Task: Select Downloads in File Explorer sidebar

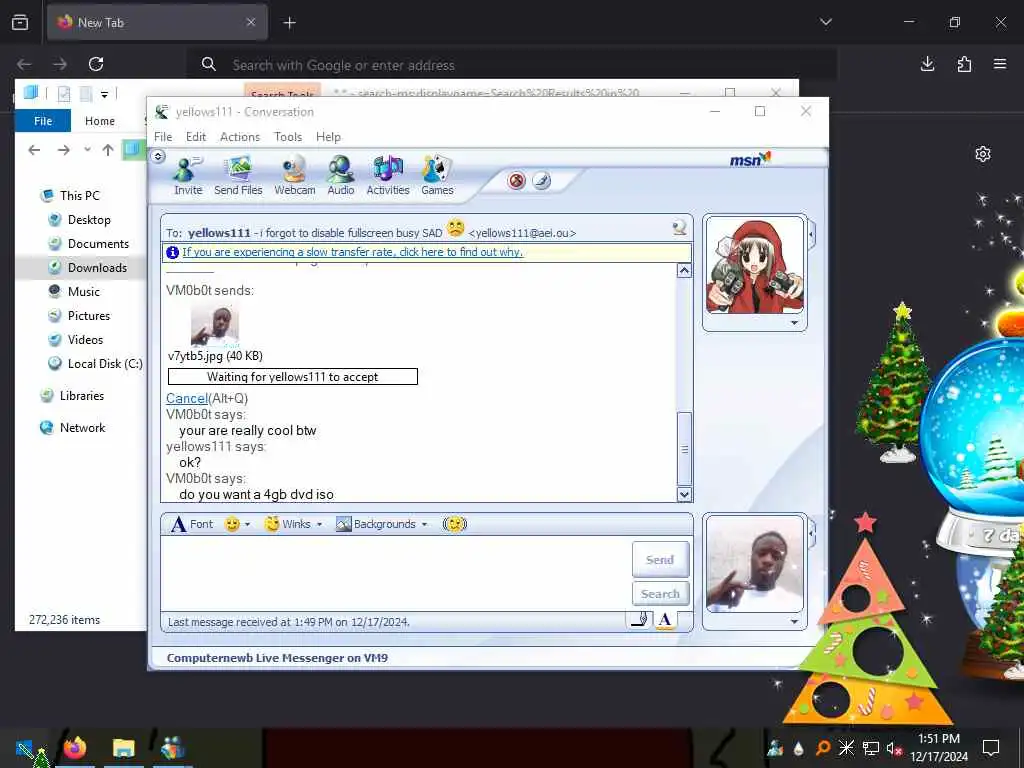Action: (97, 267)
